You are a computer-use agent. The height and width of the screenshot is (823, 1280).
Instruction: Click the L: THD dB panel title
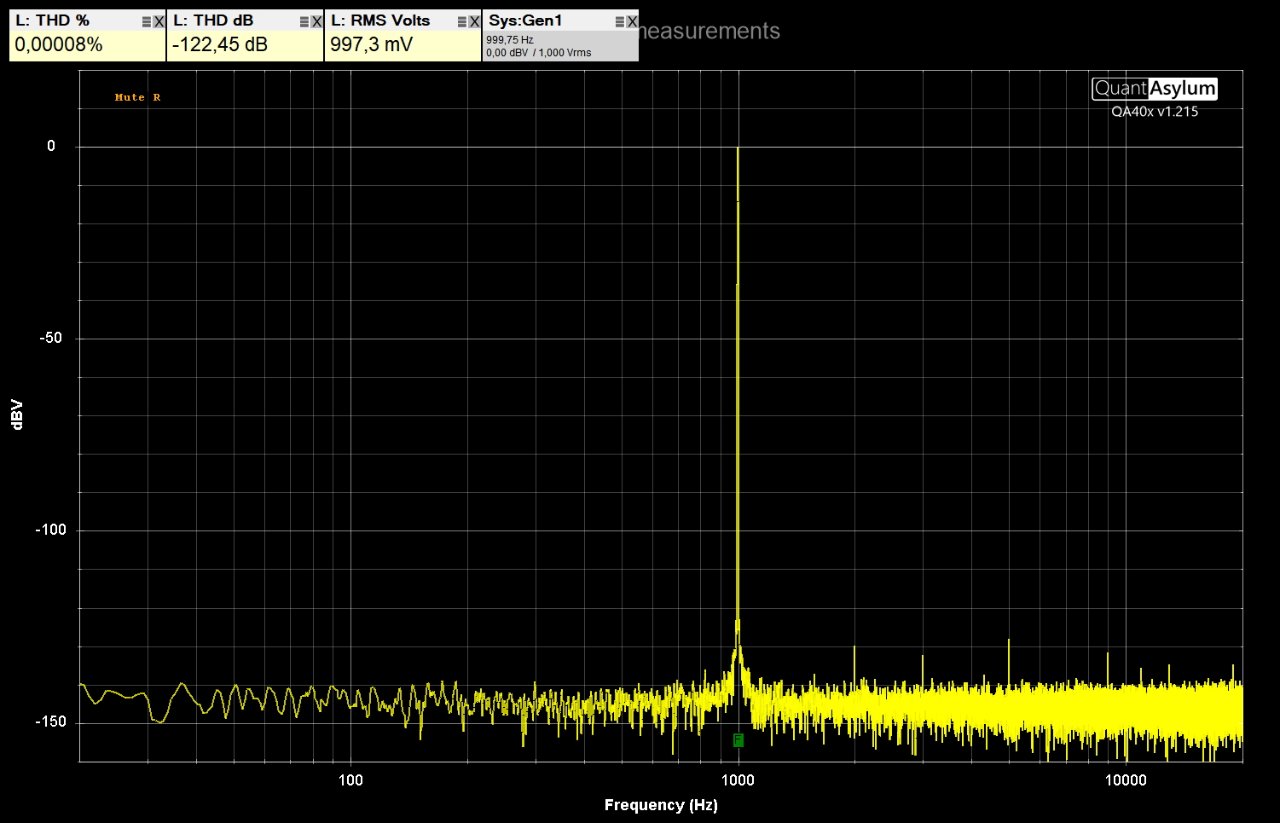(213, 21)
